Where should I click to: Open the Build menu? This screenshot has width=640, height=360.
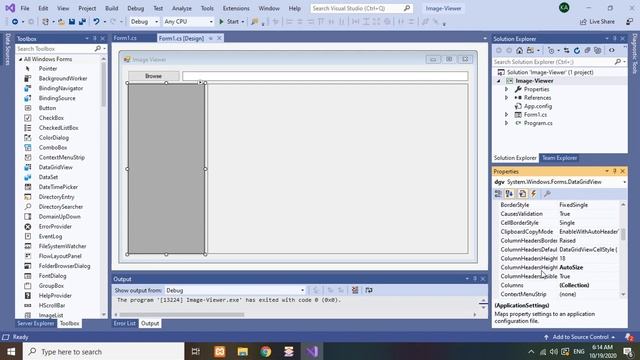111,8
